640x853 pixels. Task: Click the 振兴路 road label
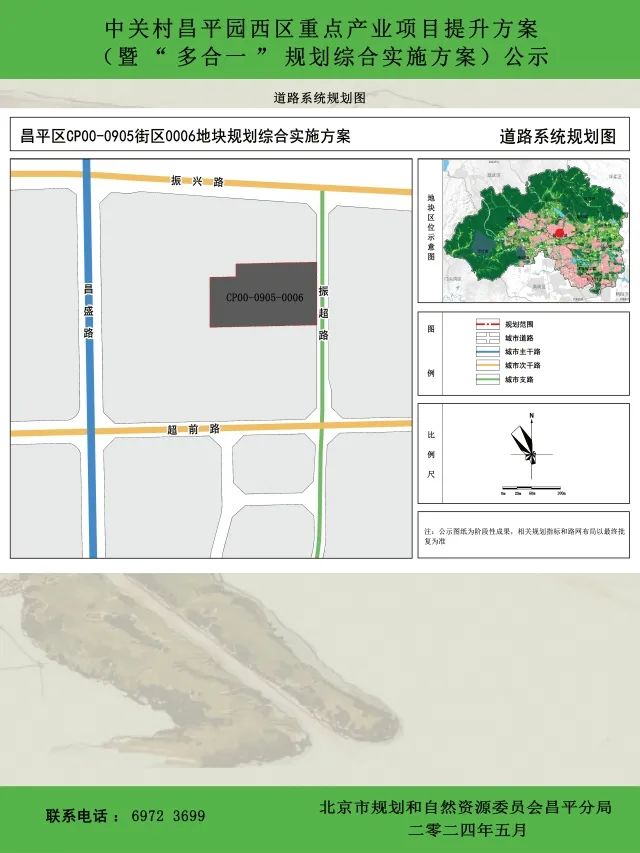click(x=197, y=181)
